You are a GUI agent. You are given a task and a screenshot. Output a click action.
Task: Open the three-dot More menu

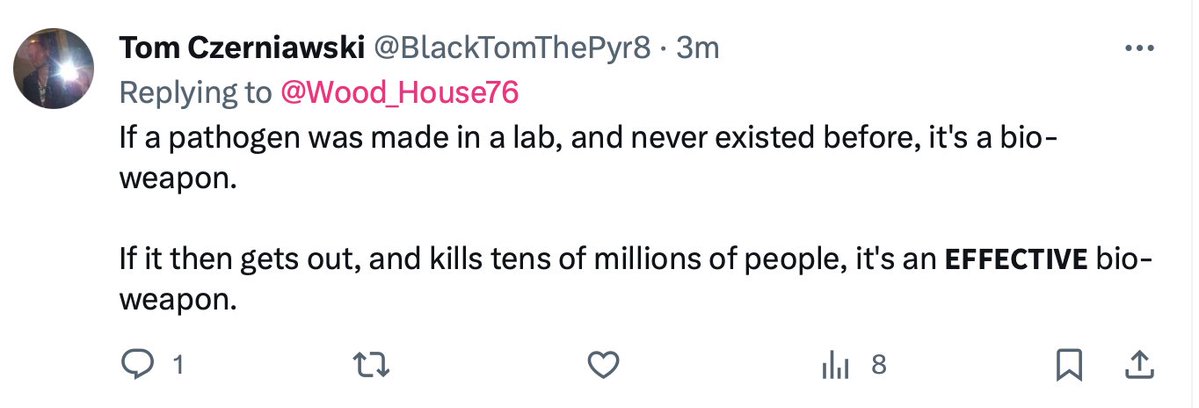1140,49
